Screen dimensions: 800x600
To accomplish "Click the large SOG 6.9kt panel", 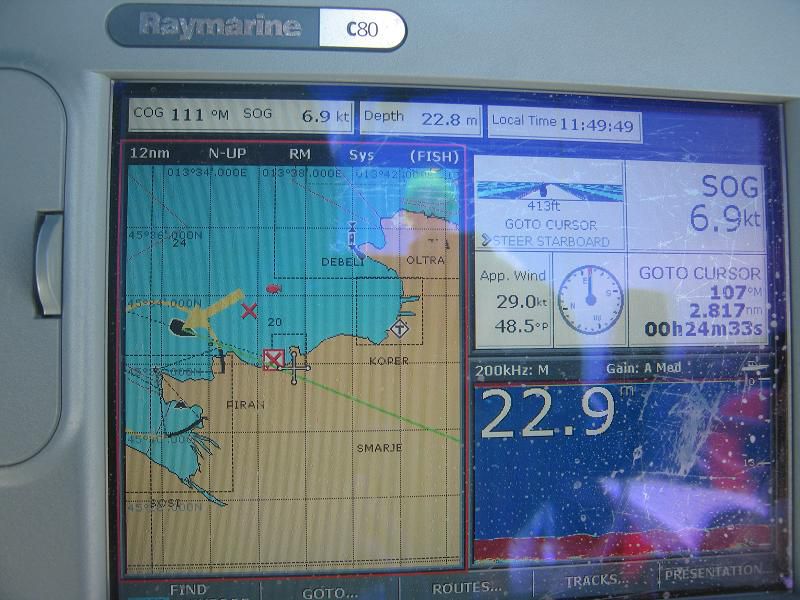I will click(696, 205).
